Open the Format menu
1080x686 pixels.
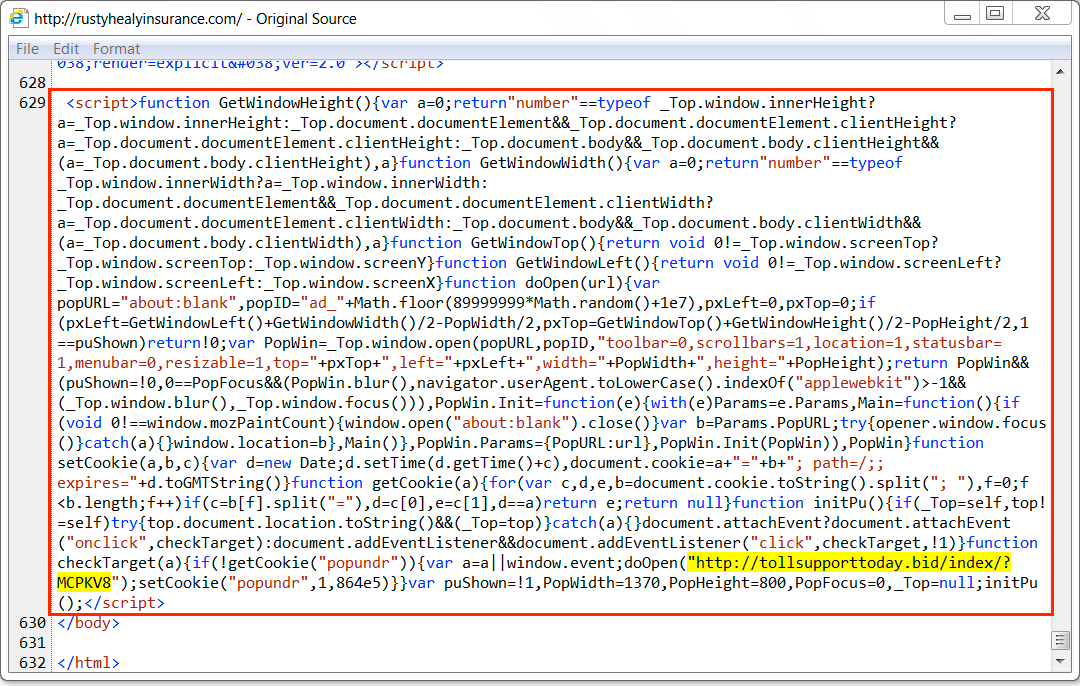coord(116,49)
